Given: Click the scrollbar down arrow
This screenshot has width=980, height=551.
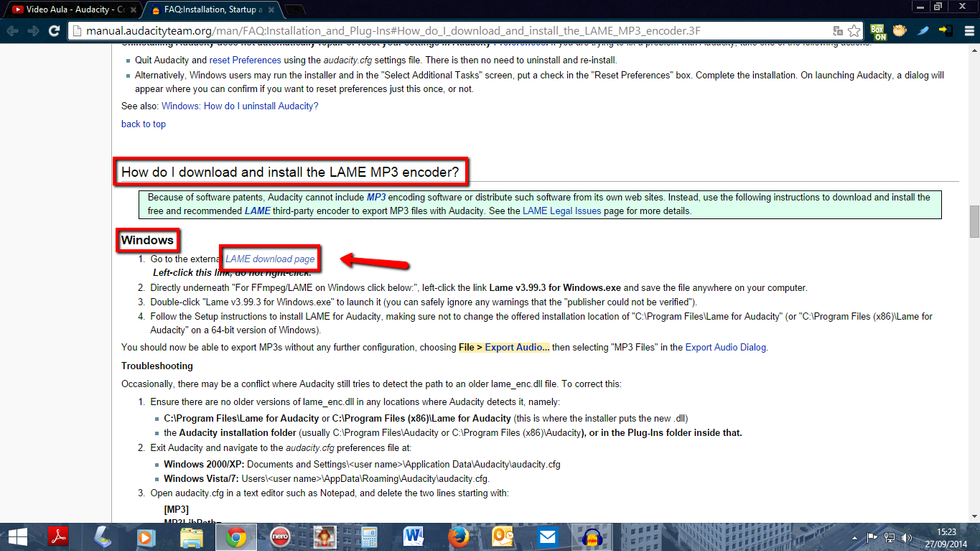Looking at the screenshot, I should (974, 517).
